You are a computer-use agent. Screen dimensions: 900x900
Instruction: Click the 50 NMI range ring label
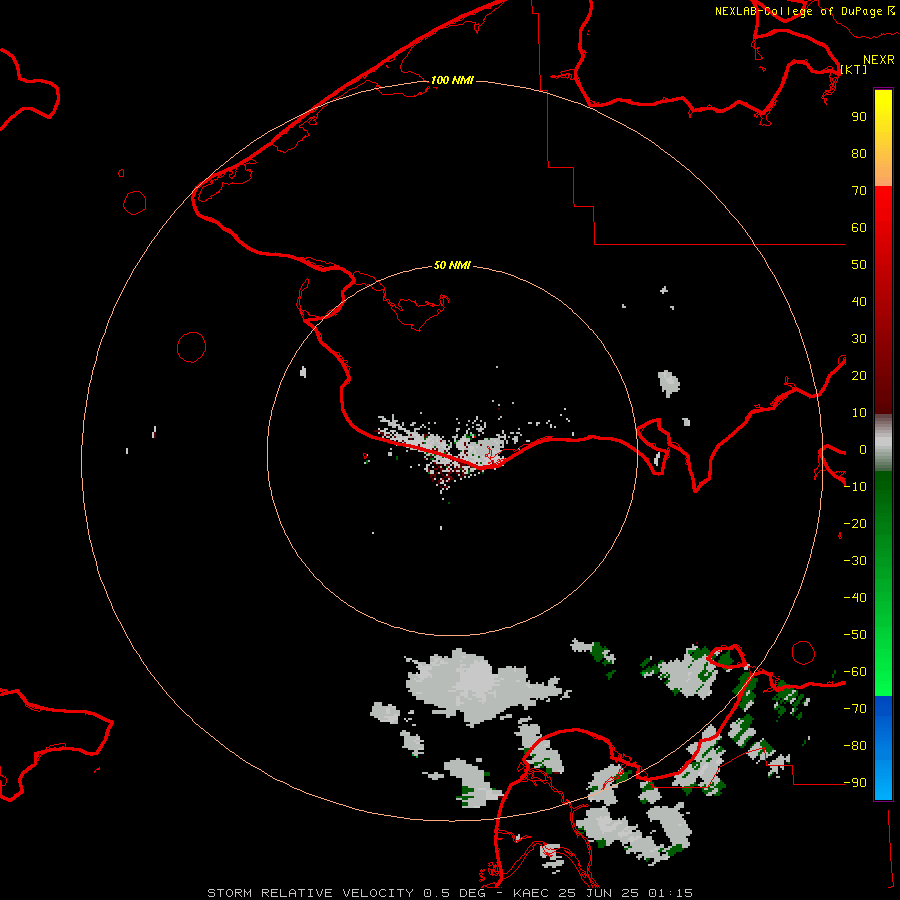452,265
